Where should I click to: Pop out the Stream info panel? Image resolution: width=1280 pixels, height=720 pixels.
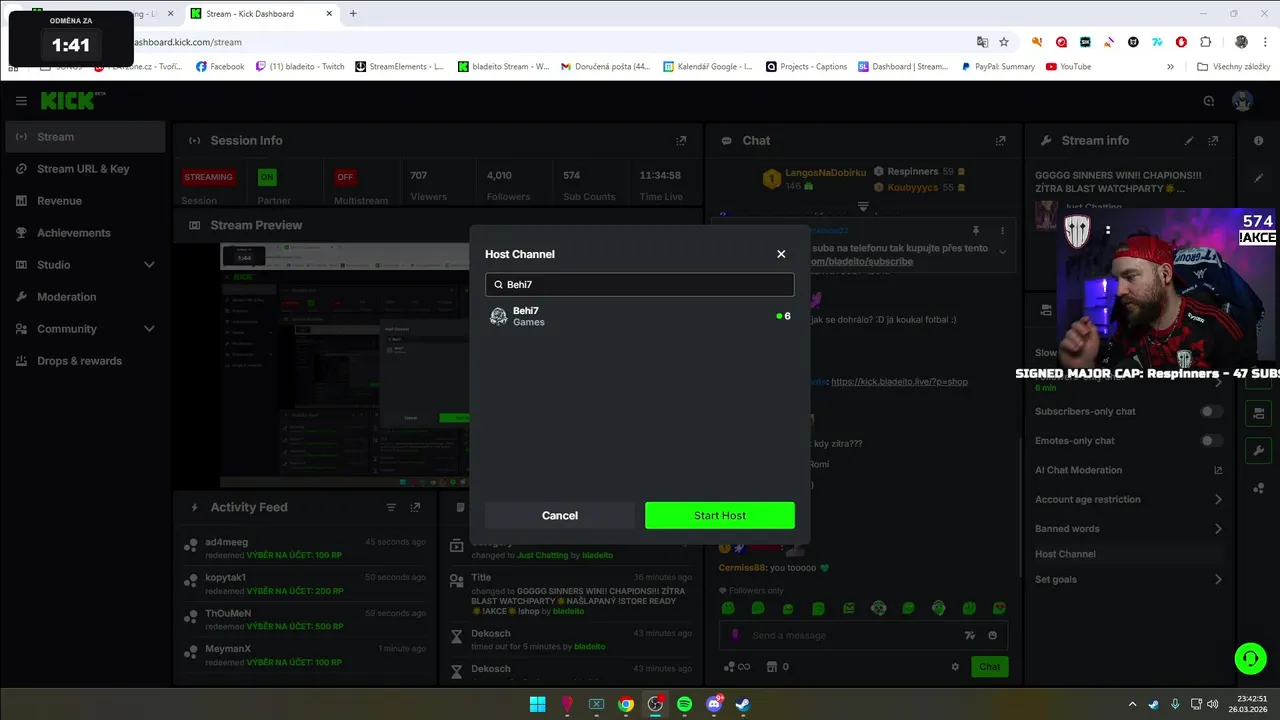point(1213,141)
